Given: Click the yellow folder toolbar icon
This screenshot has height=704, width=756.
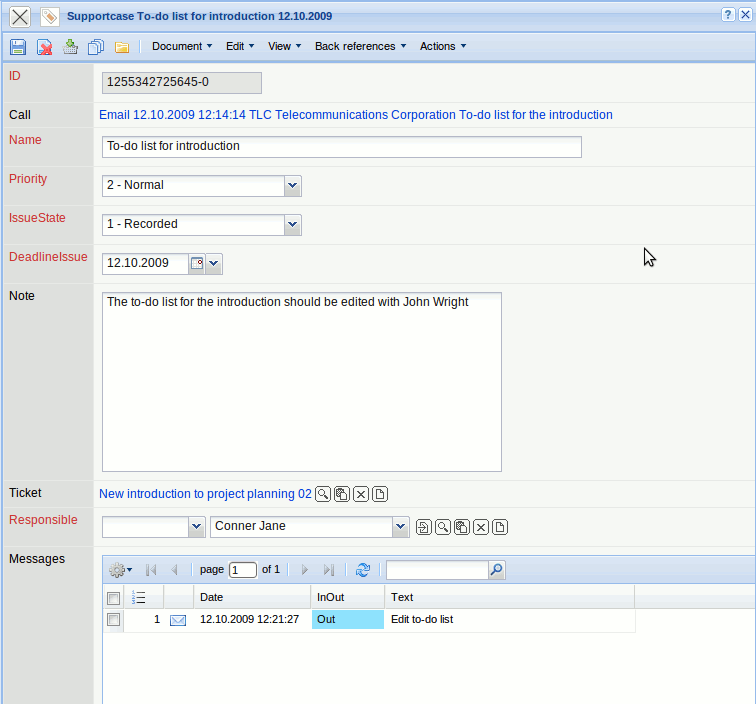Looking at the screenshot, I should point(122,47).
